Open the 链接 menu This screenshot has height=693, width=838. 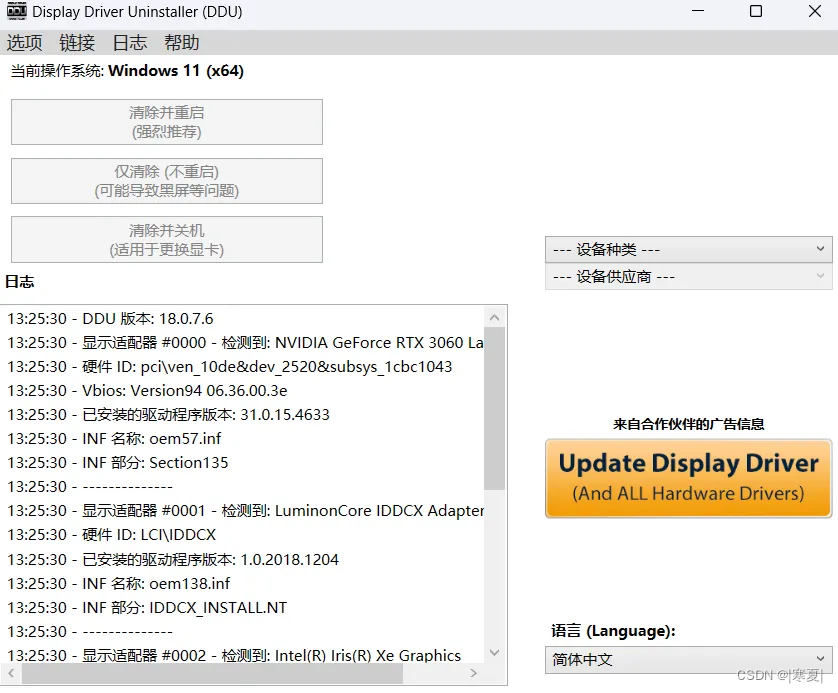click(77, 43)
